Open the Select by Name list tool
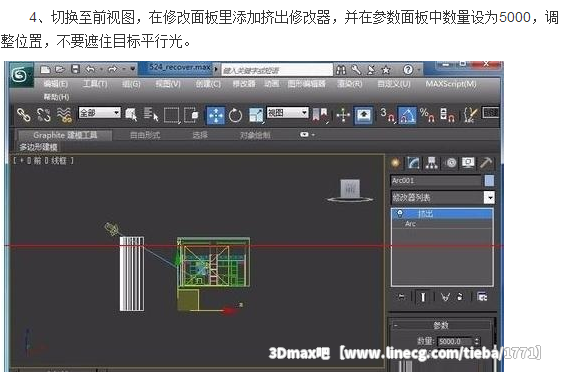The width and height of the screenshot is (581, 372). click(151, 114)
